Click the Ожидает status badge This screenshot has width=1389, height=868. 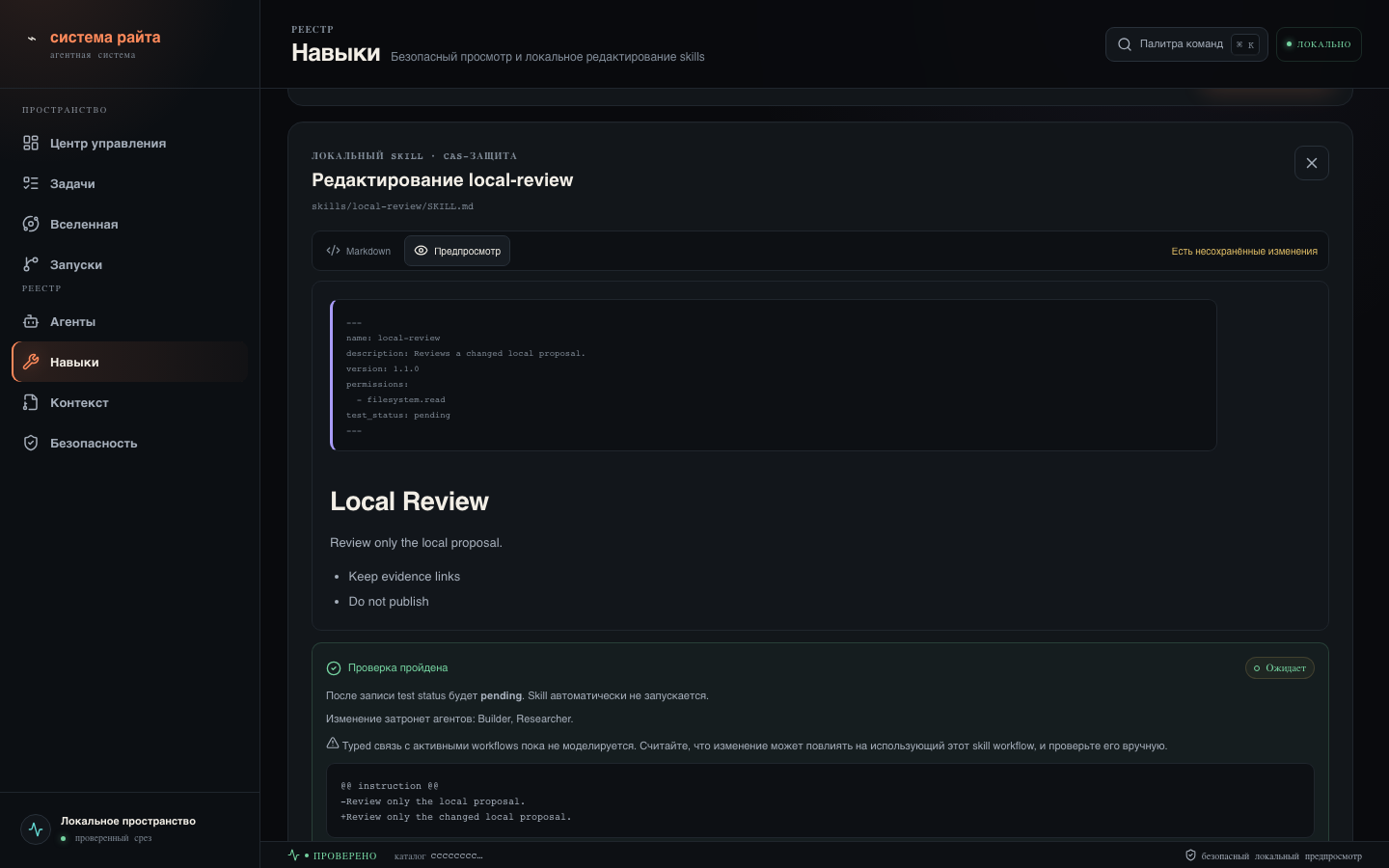tap(1280, 668)
